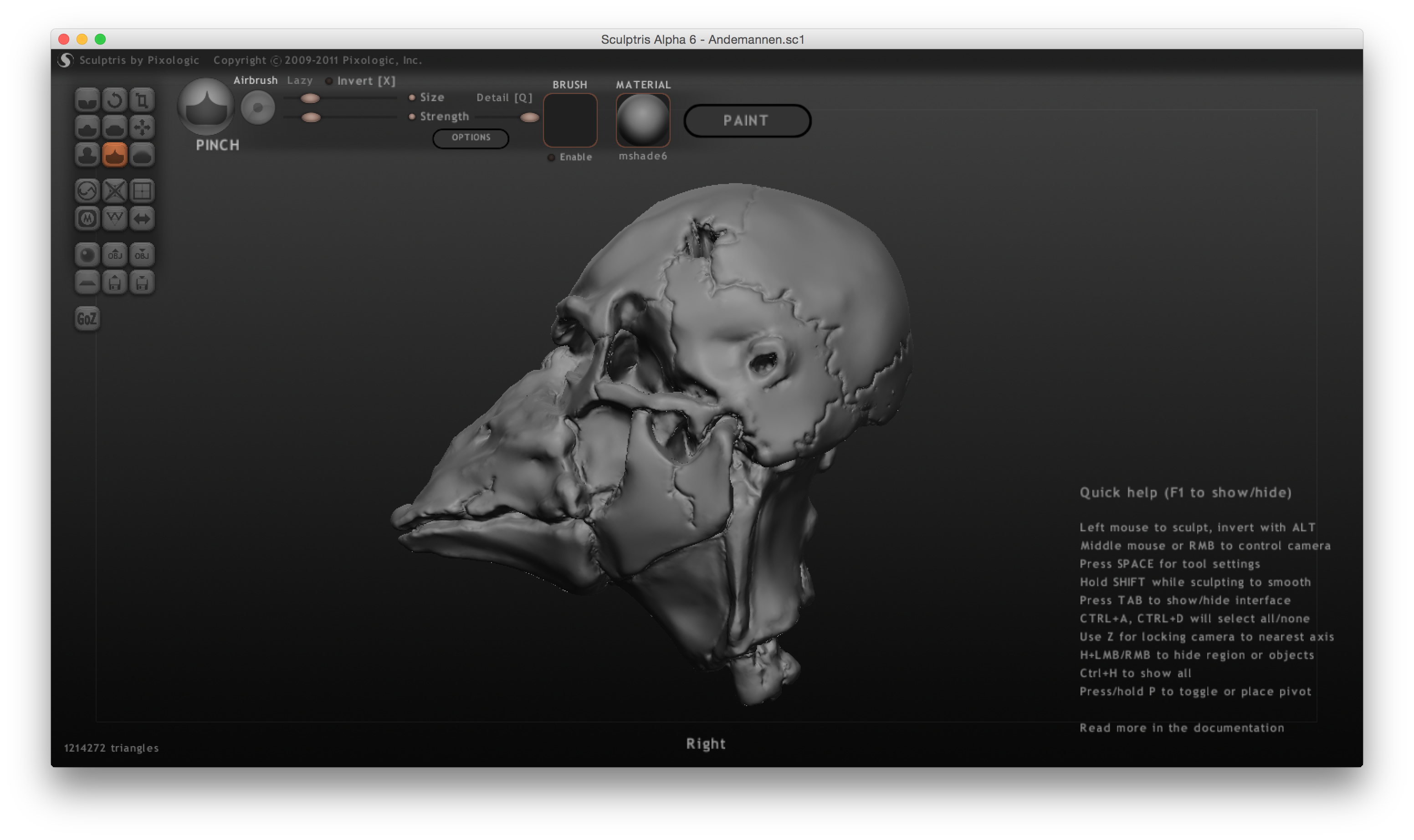Image resolution: width=1414 pixels, height=840 pixels.
Task: Select the Grab tool with four arrows
Action: (x=142, y=128)
